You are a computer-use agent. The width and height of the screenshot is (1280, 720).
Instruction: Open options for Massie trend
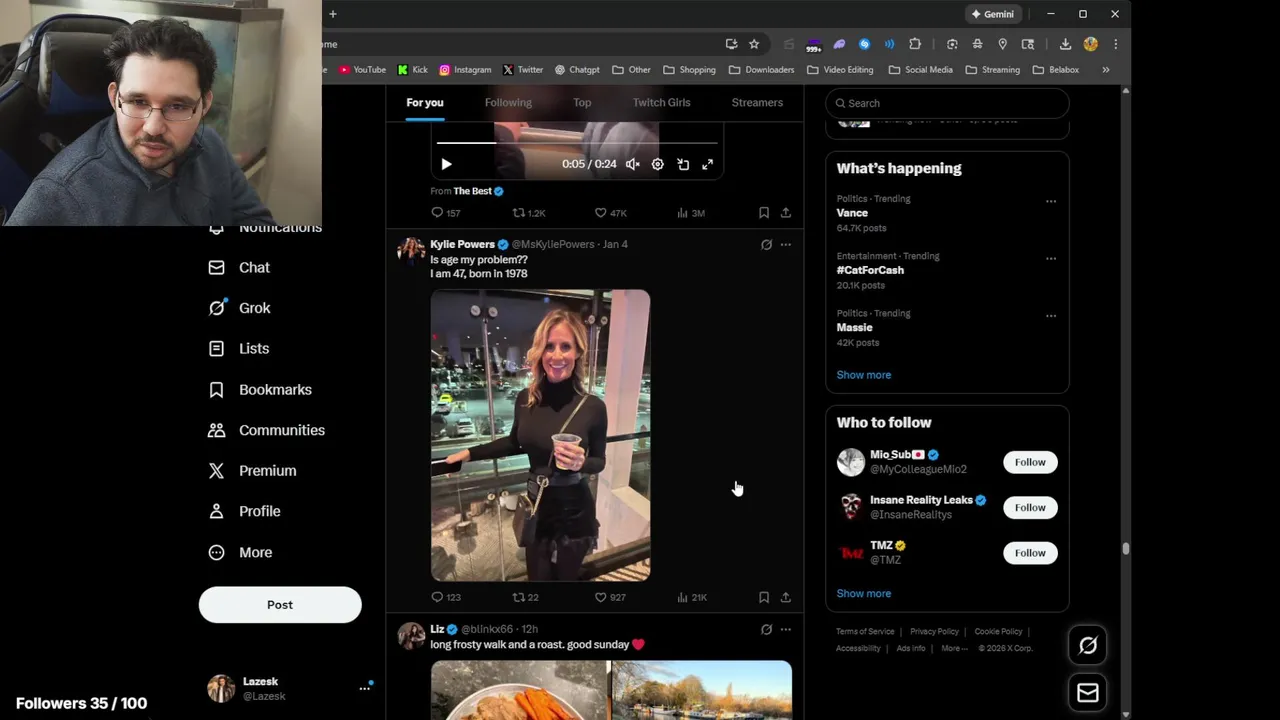click(x=1051, y=315)
